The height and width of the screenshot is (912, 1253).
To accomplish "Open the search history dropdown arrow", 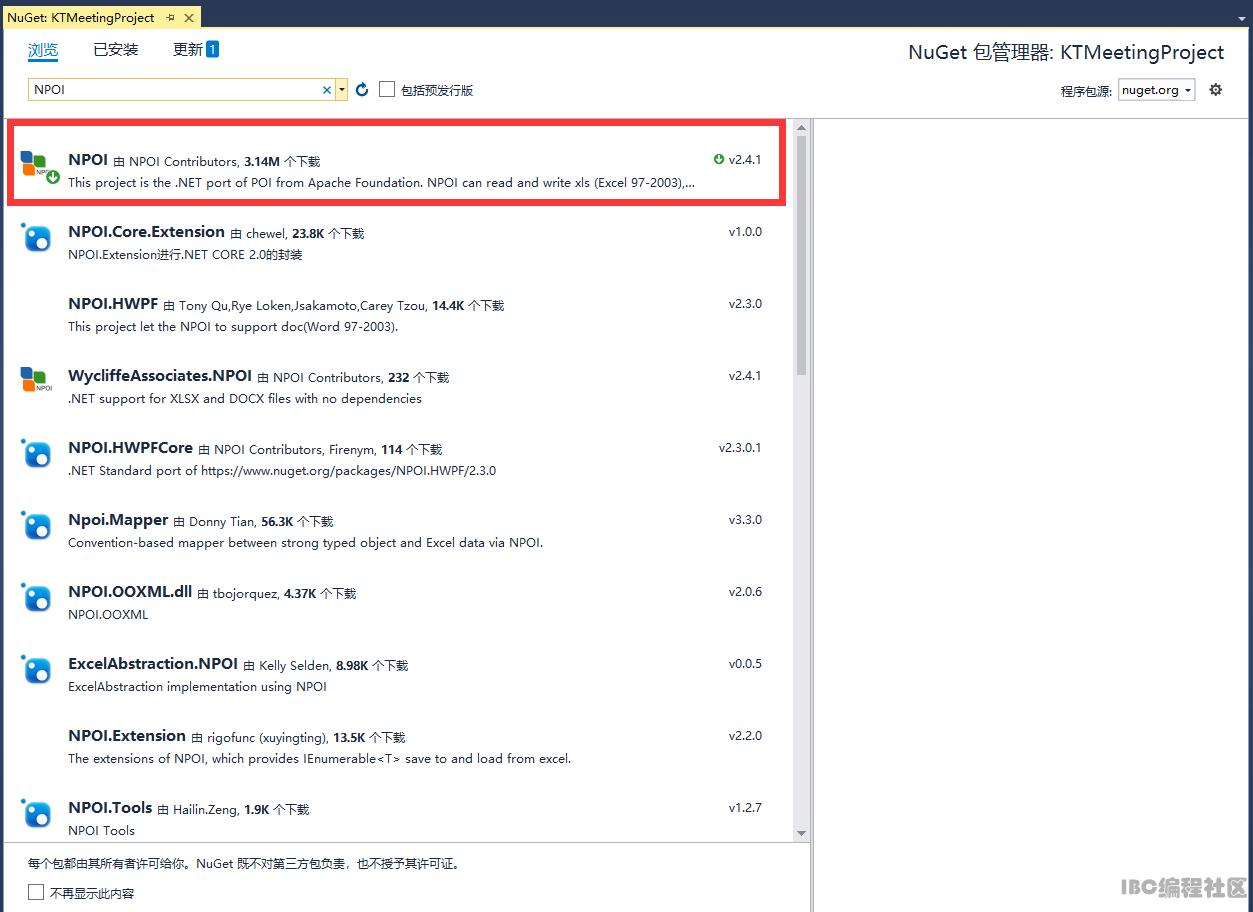I will tap(342, 90).
